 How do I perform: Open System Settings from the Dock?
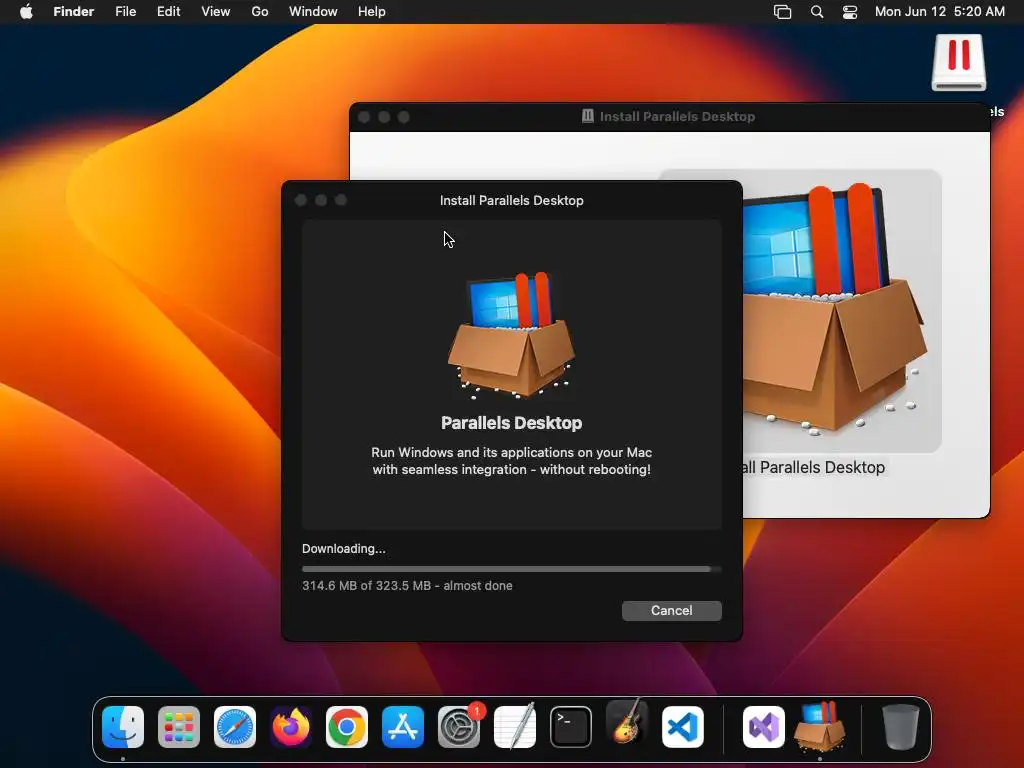(x=459, y=727)
